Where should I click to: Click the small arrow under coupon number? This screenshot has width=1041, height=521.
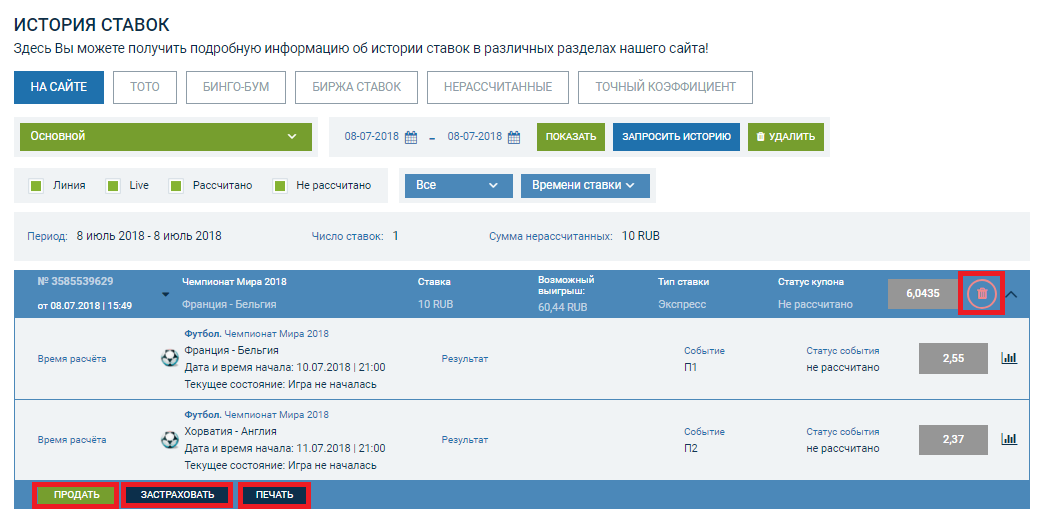[x=166, y=294]
